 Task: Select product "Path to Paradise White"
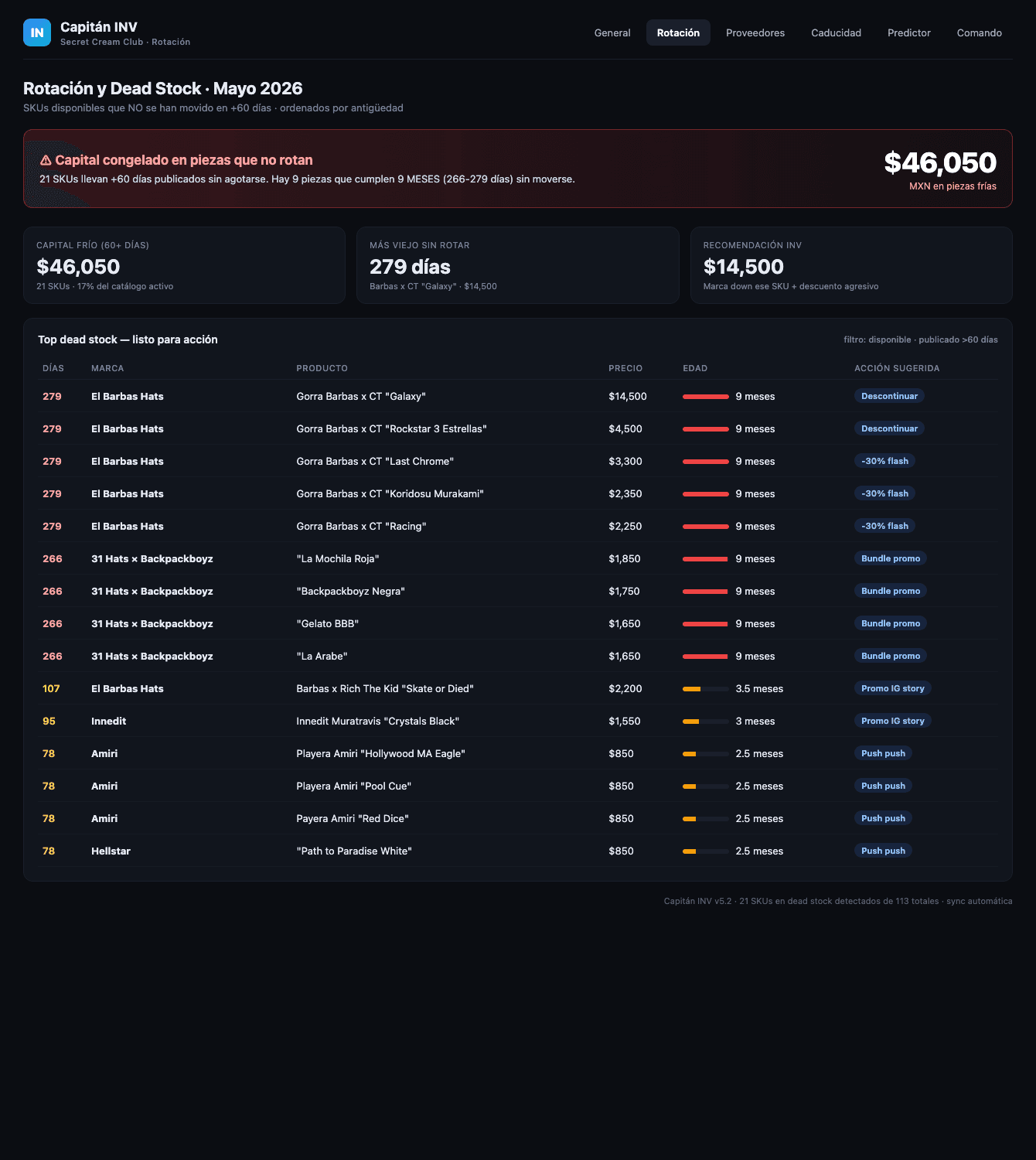(354, 851)
